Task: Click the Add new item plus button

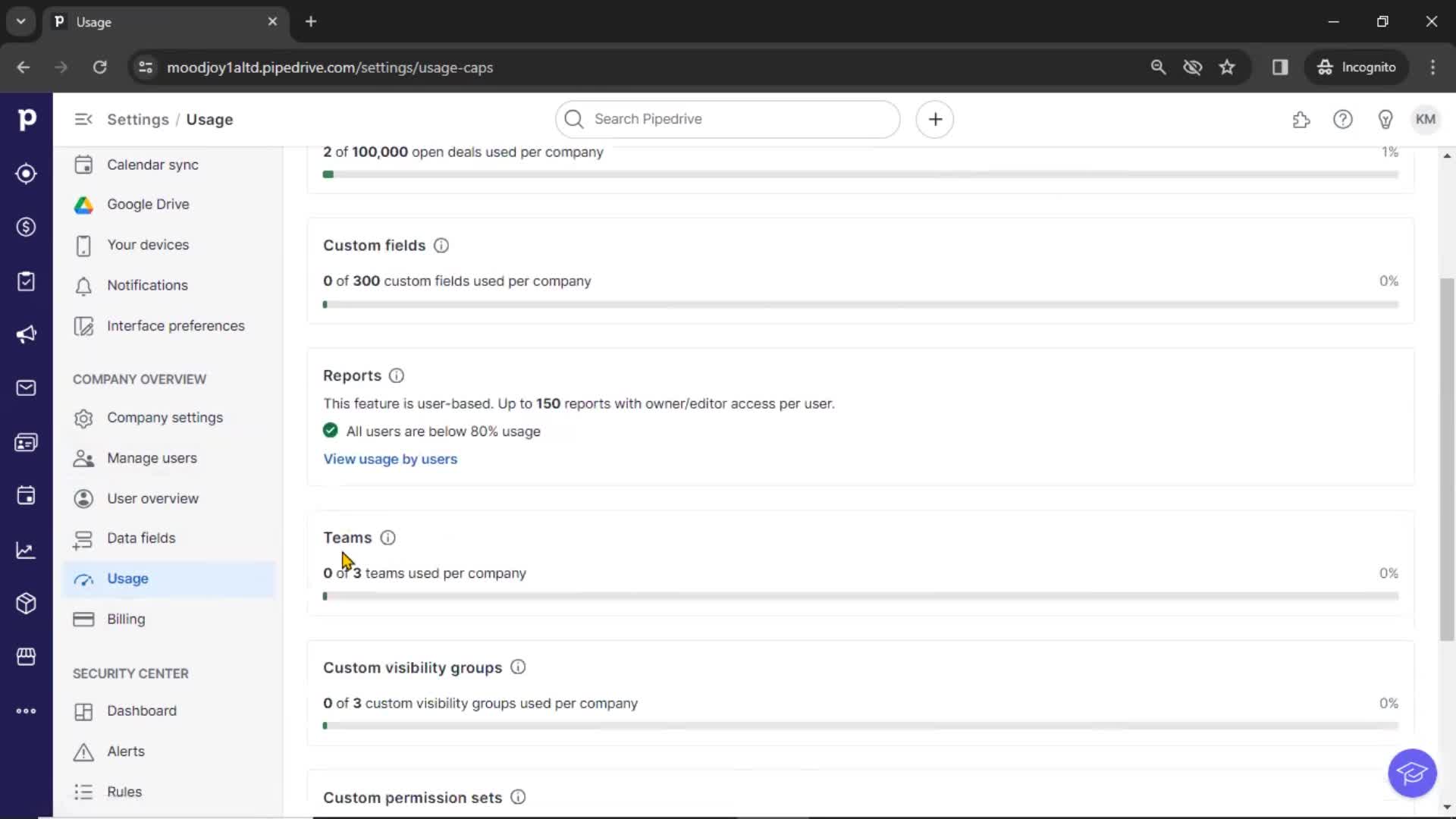Action: (x=936, y=119)
